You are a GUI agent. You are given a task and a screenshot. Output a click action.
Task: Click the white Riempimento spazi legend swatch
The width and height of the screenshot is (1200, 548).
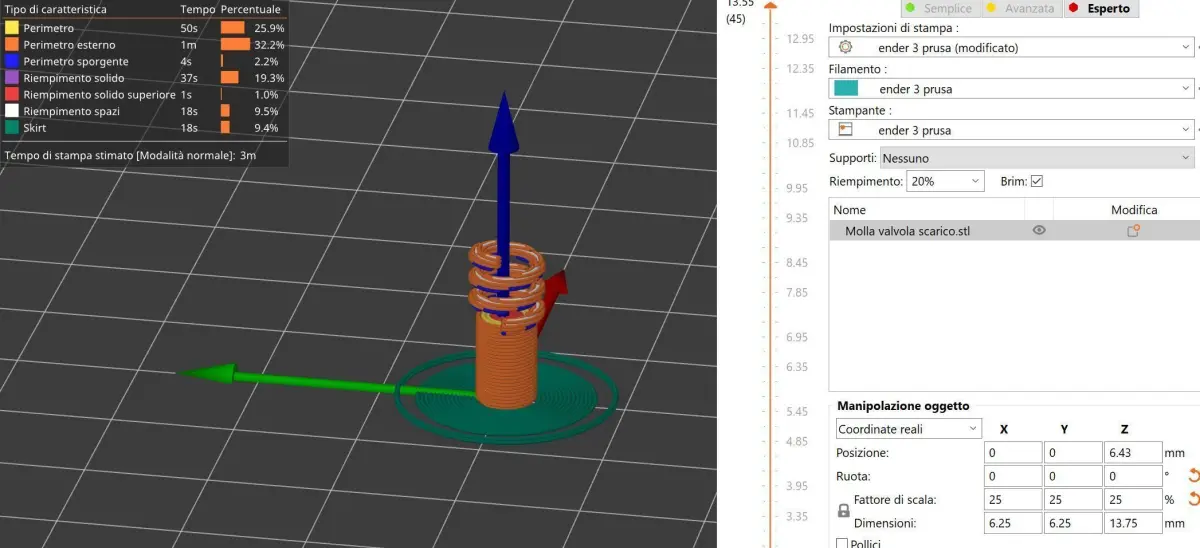(x=11, y=111)
